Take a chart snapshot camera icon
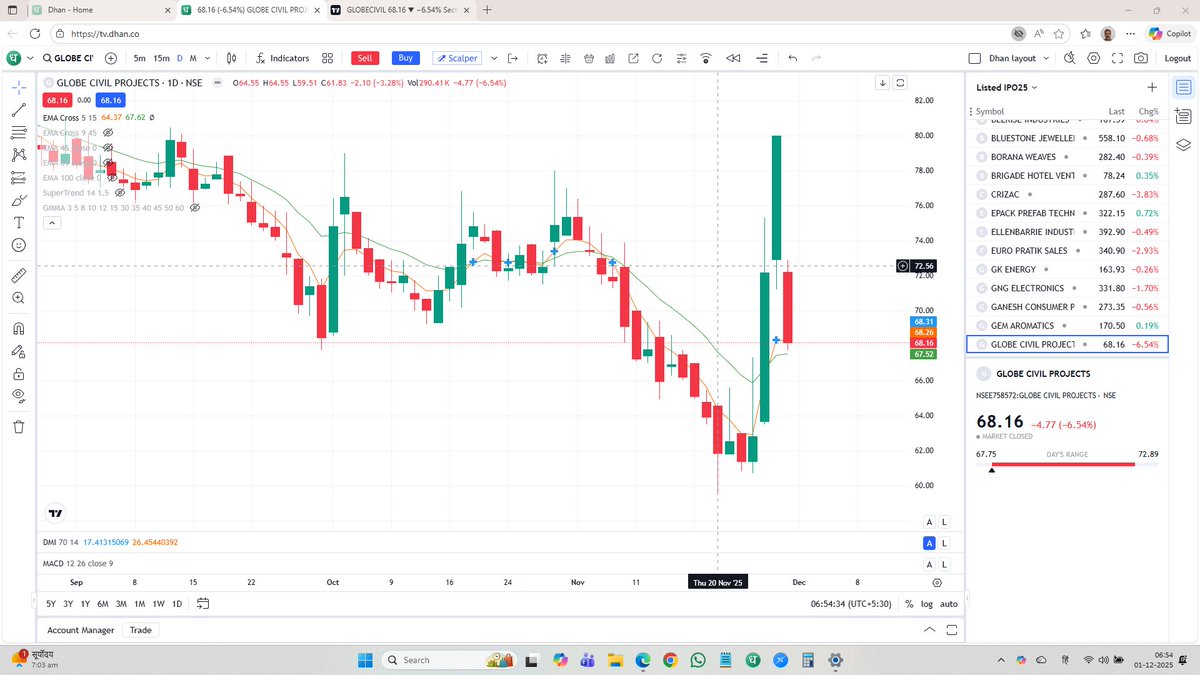Viewport: 1200px width, 675px height. point(1142,58)
